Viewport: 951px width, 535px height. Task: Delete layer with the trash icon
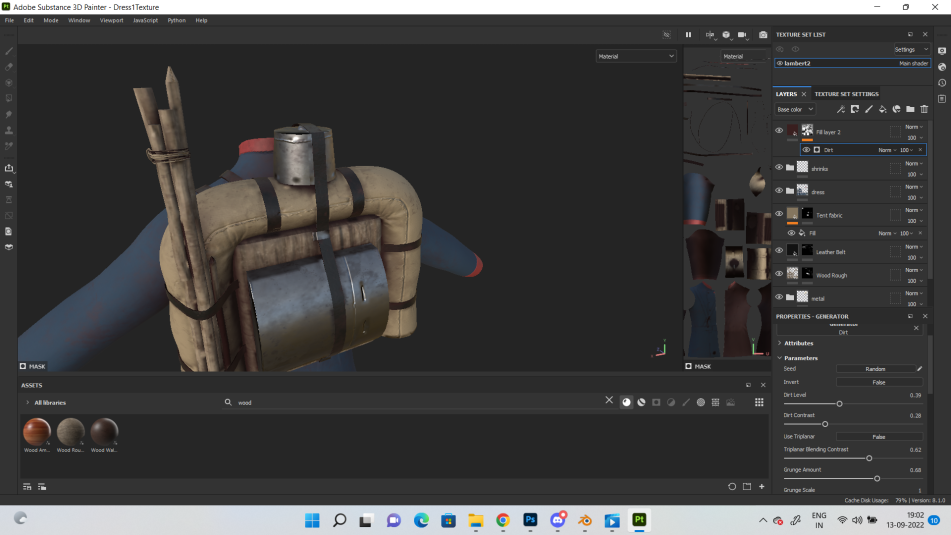(924, 109)
